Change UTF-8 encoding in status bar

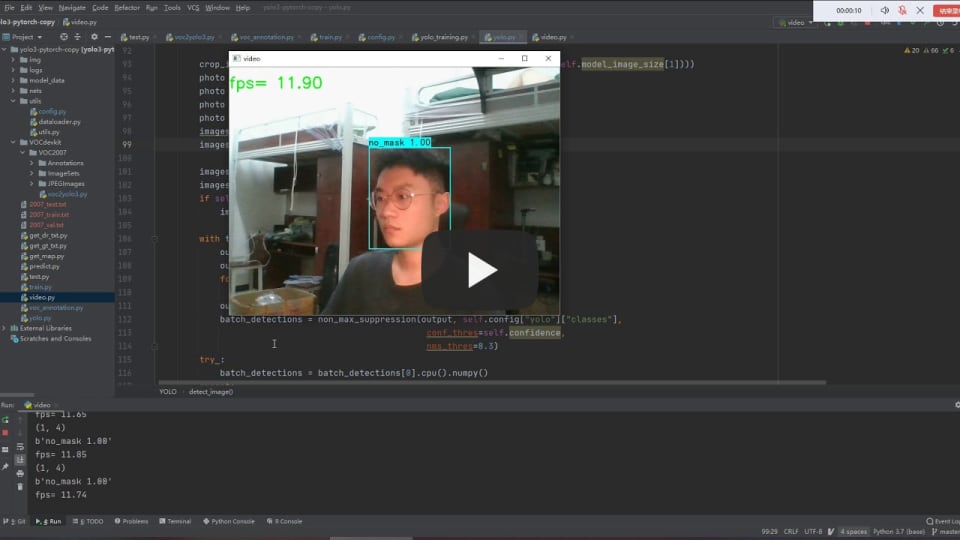813,532
